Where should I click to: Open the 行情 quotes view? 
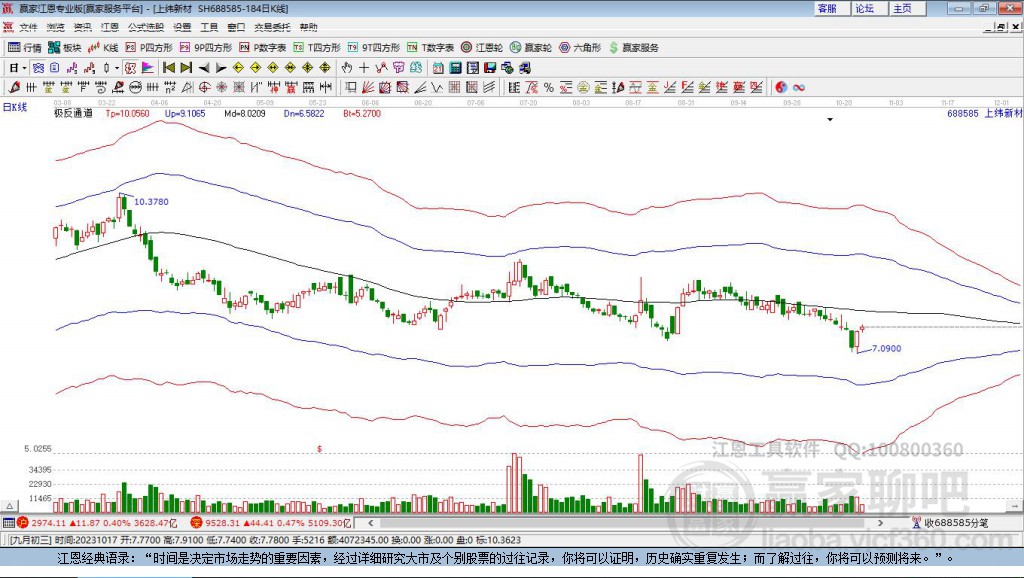click(x=24, y=48)
